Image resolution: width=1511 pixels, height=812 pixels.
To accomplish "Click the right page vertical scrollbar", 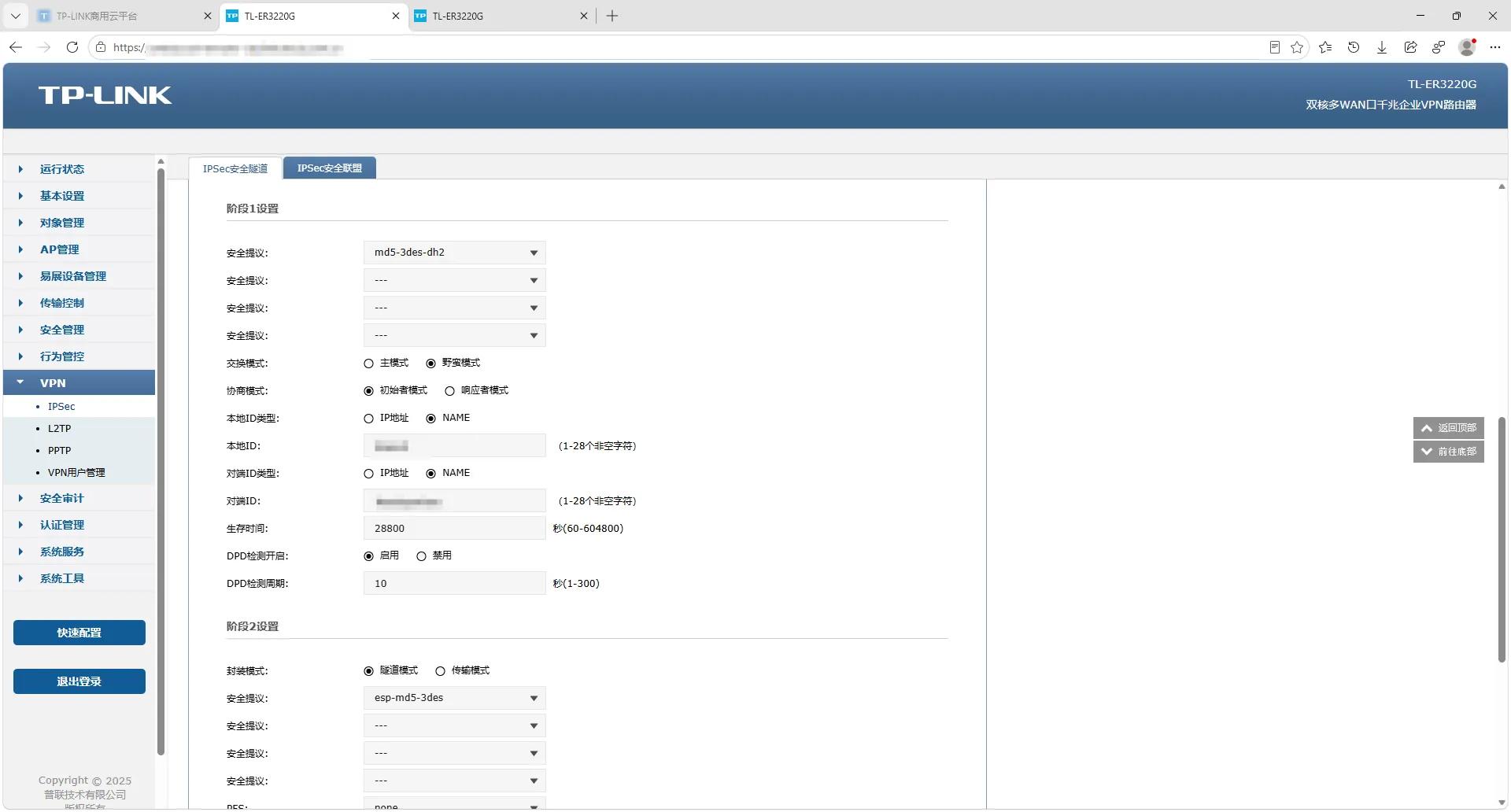I will [1502, 540].
